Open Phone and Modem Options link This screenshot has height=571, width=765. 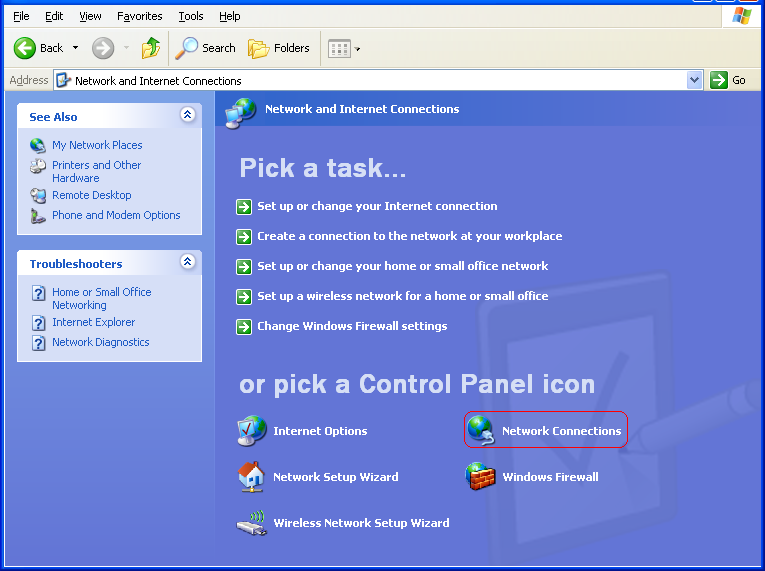click(116, 215)
